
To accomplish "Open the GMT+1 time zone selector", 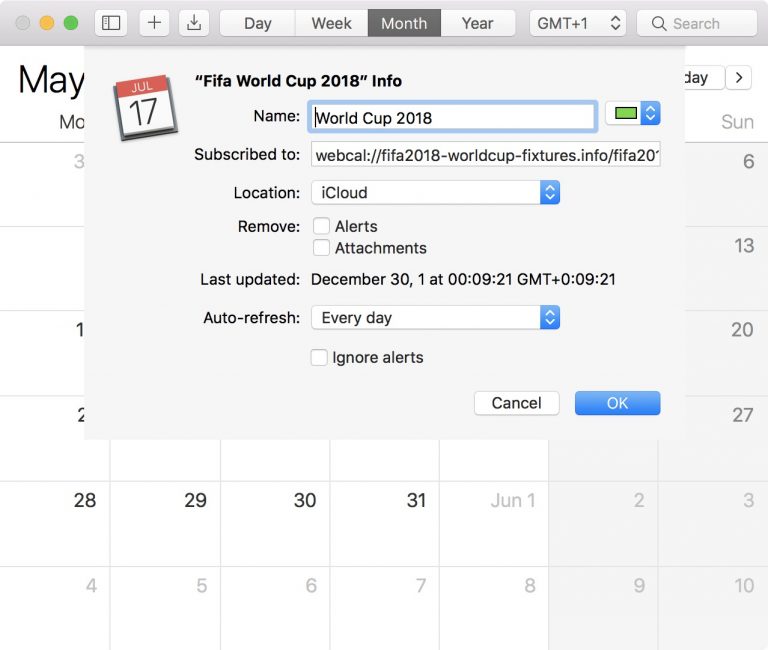I will click(579, 23).
